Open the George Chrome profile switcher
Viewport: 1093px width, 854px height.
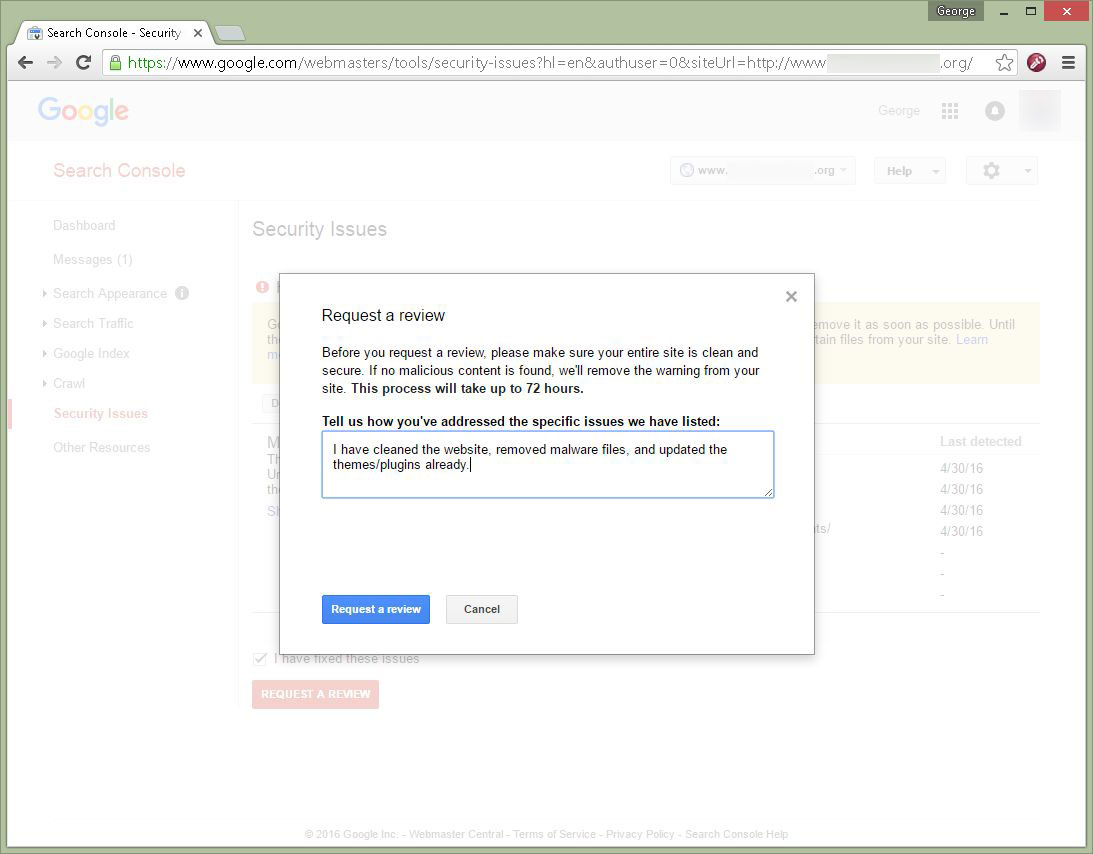point(956,11)
